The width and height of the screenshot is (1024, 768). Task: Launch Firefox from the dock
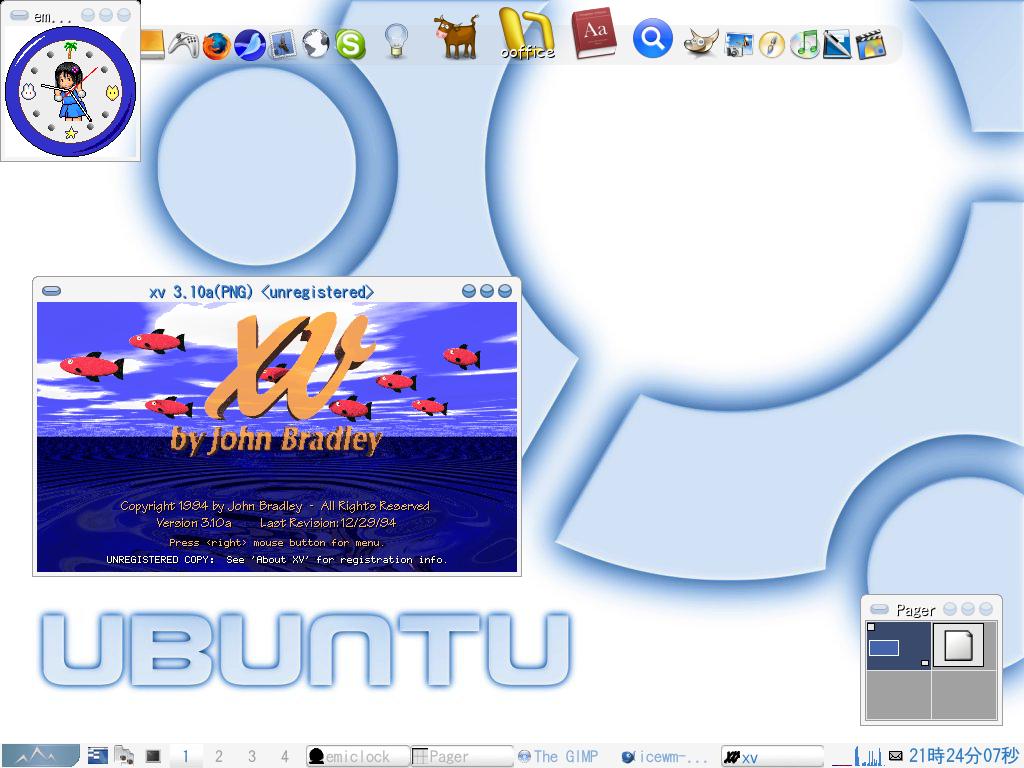[x=217, y=43]
